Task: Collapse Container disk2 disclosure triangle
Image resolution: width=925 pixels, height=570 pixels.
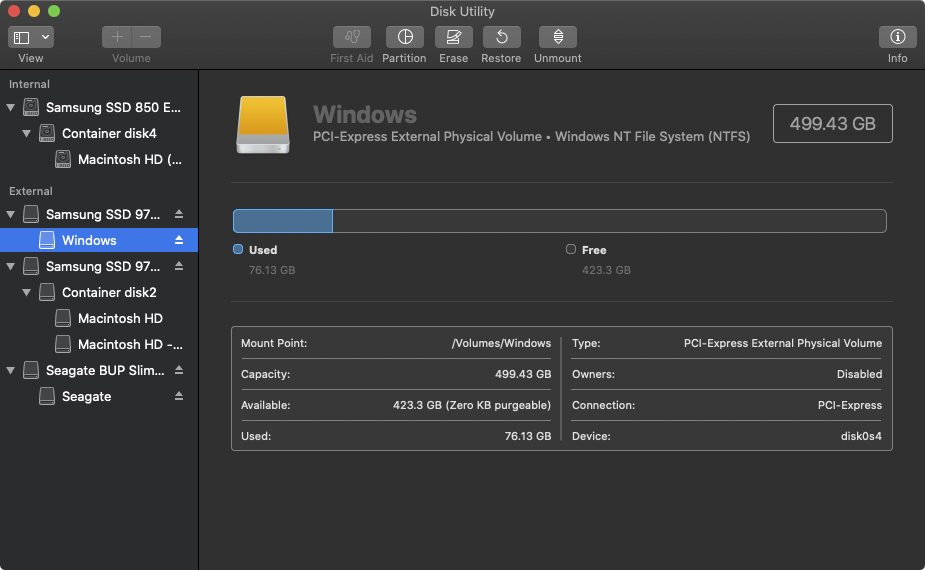Action: [27, 293]
